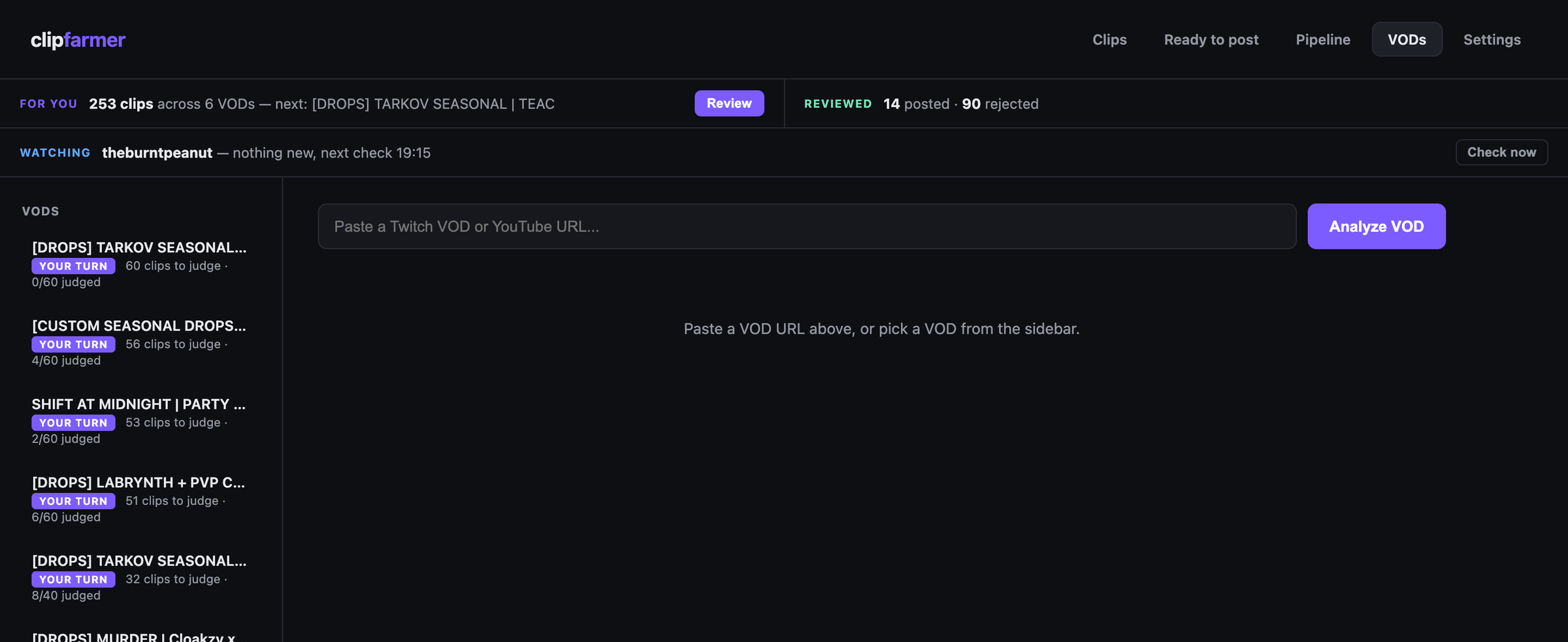Click the "253 clips" count text
The height and width of the screenshot is (642, 1568).
121,104
